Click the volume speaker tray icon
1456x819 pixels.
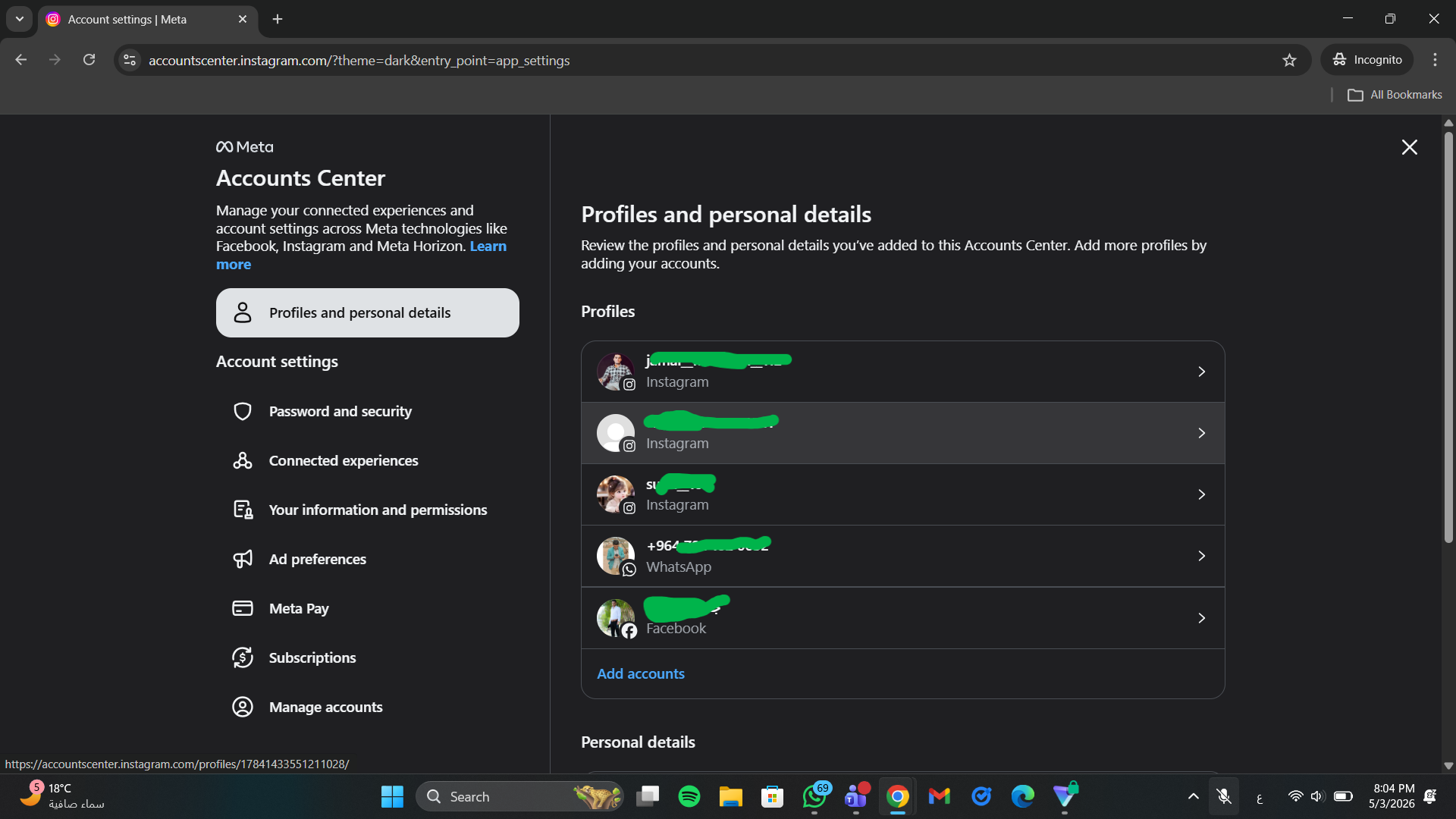[1317, 796]
